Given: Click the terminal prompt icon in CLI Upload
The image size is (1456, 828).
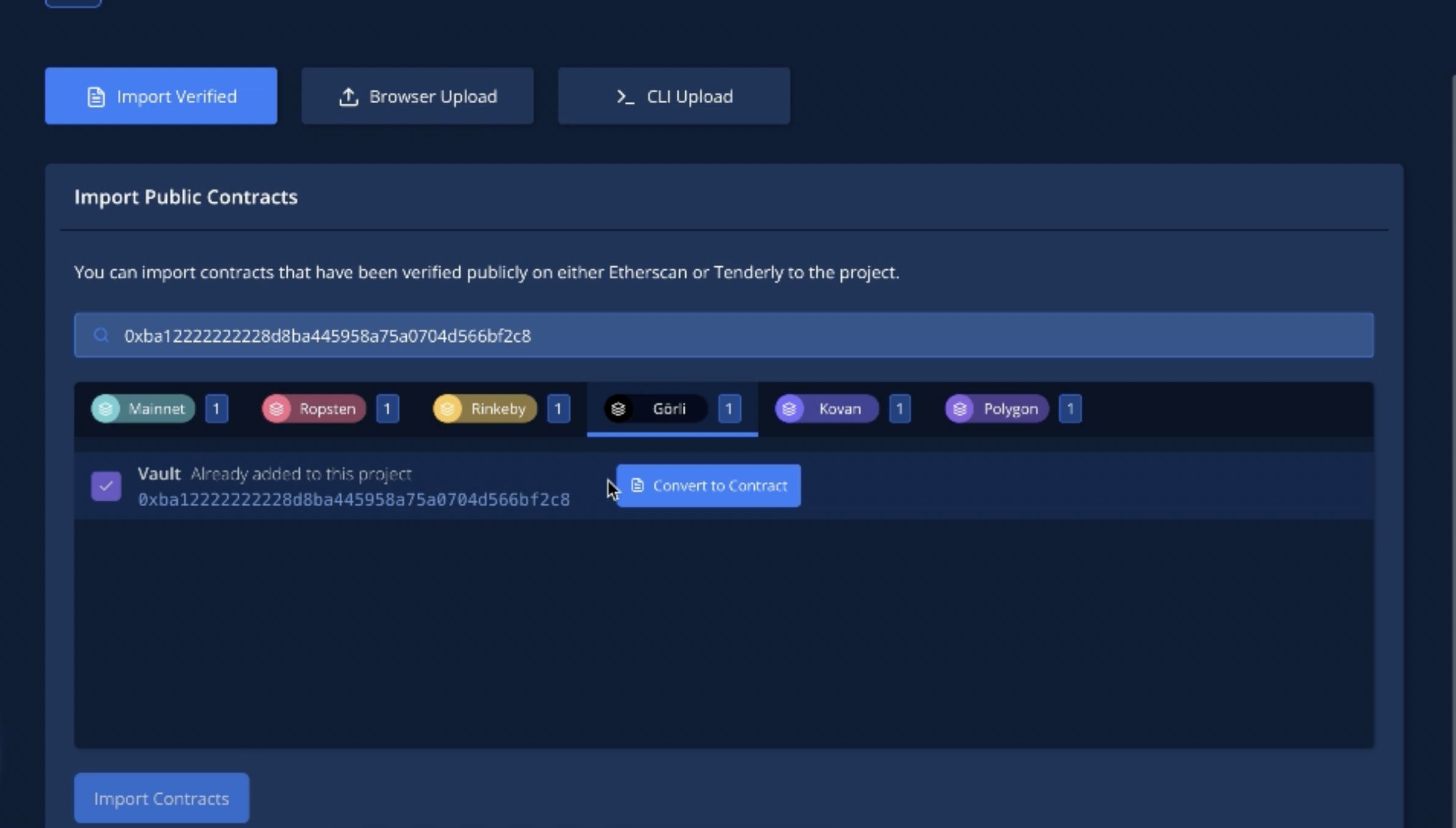Looking at the screenshot, I should [x=625, y=96].
